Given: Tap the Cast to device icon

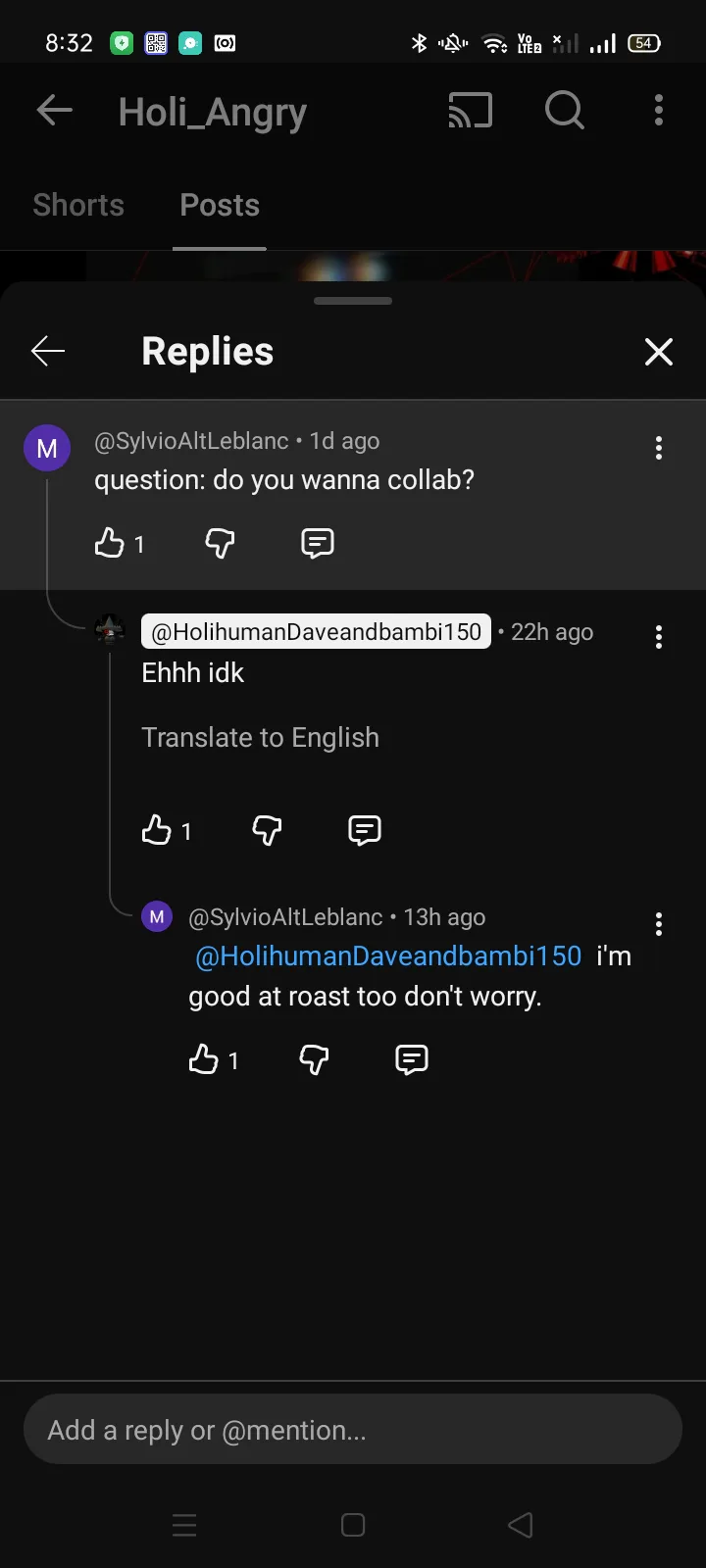Looking at the screenshot, I should (471, 111).
